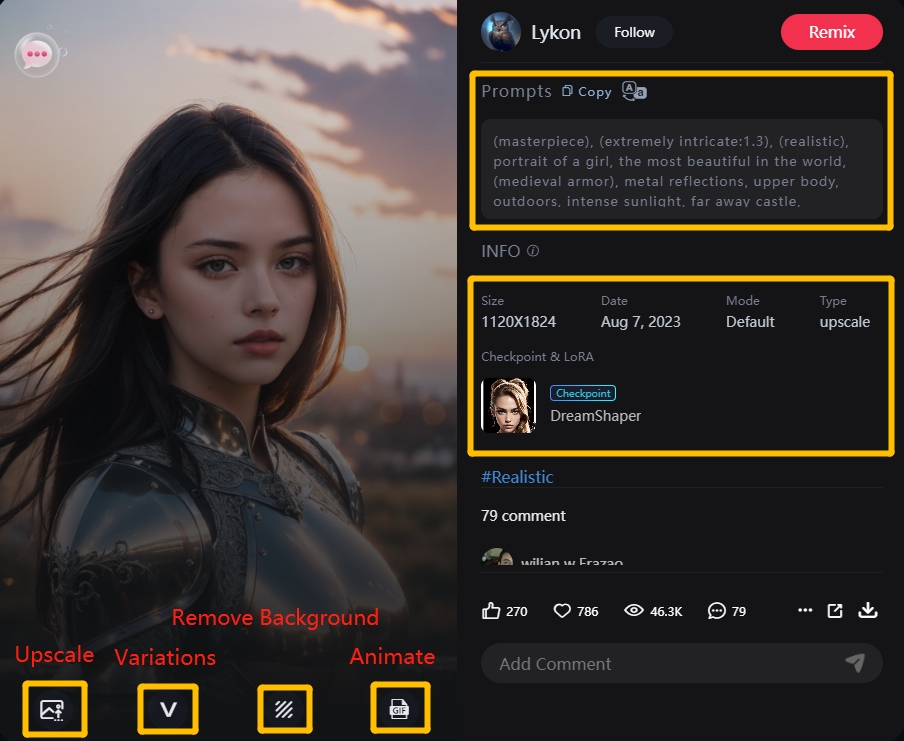Viewport: 904px width, 741px height.
Task: Open the three-dot more options menu
Action: (805, 610)
